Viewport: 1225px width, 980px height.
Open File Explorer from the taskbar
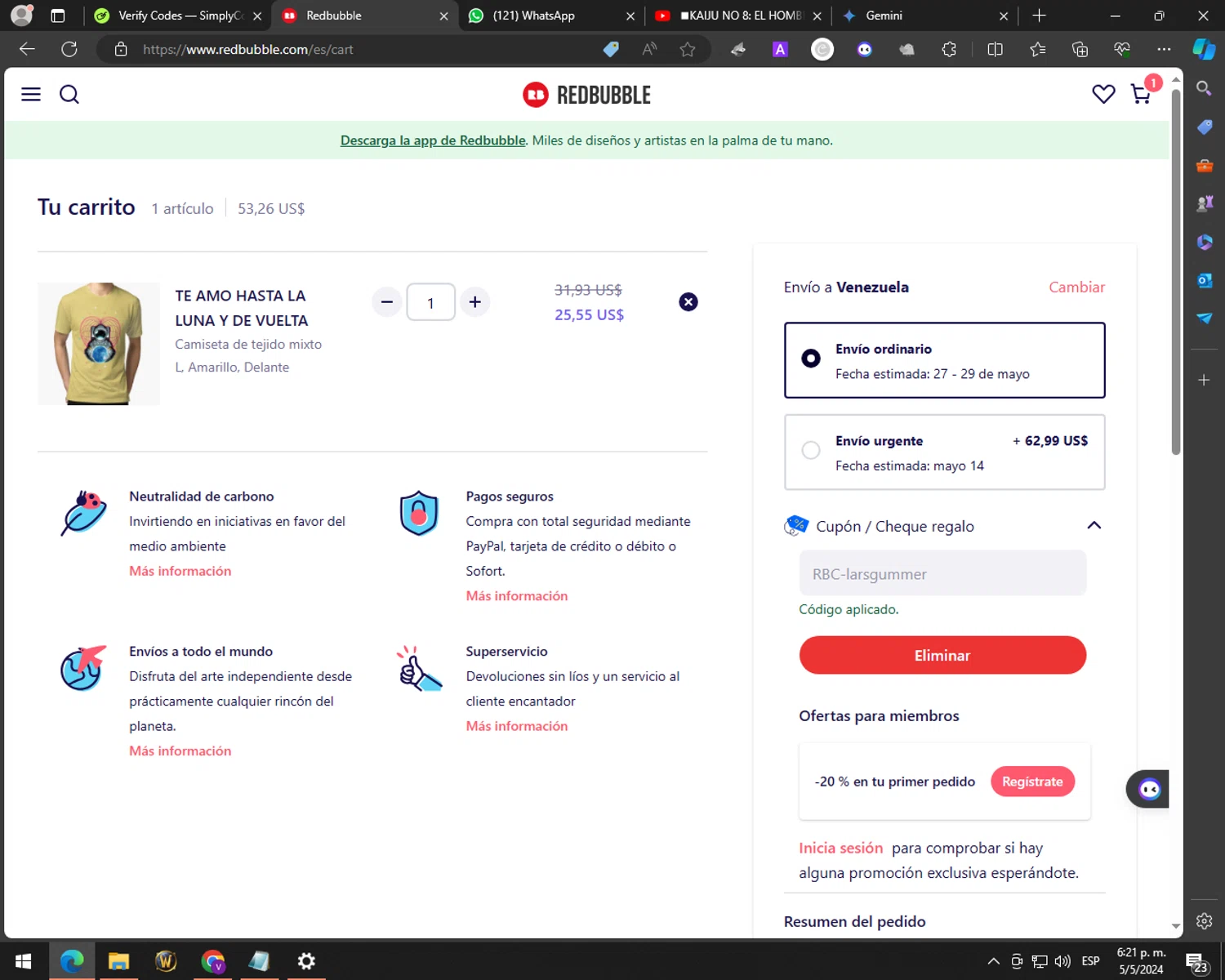118,961
